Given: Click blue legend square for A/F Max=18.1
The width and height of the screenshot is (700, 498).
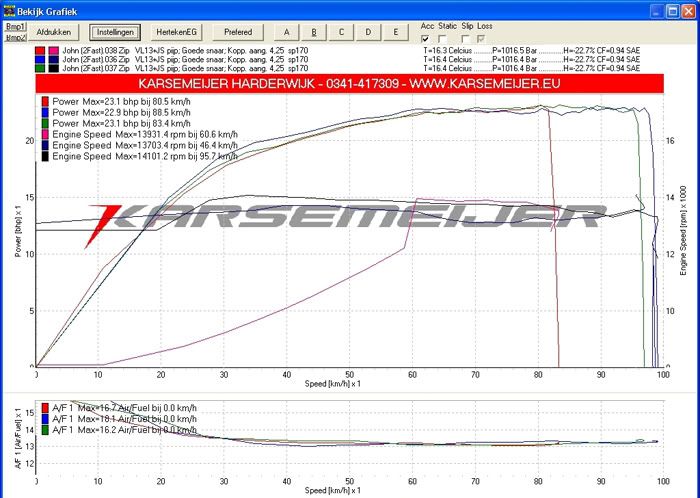Looking at the screenshot, I should (x=45, y=419).
